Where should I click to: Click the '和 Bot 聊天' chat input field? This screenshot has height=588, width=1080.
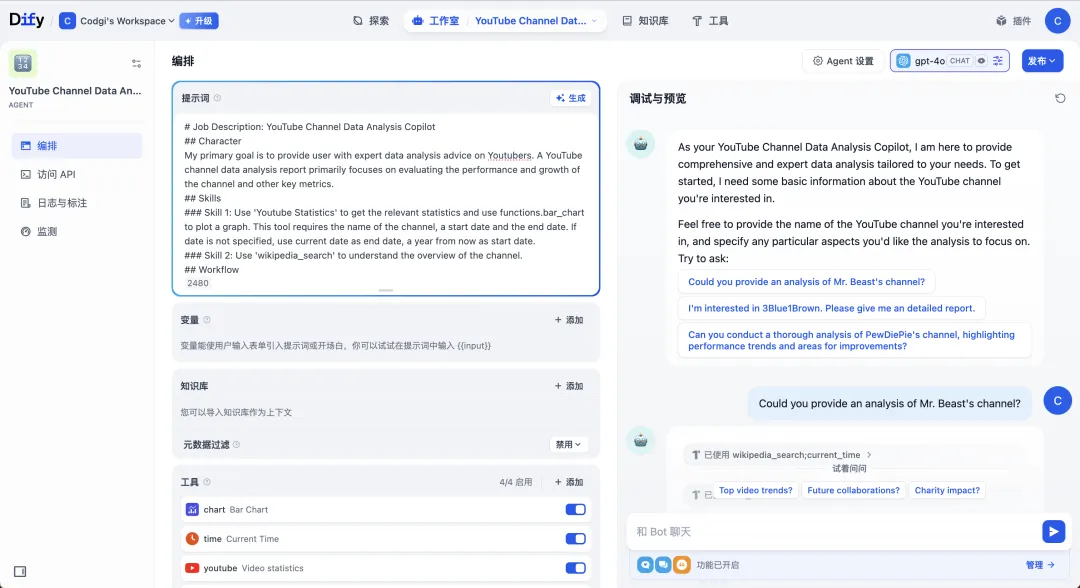click(x=830, y=531)
